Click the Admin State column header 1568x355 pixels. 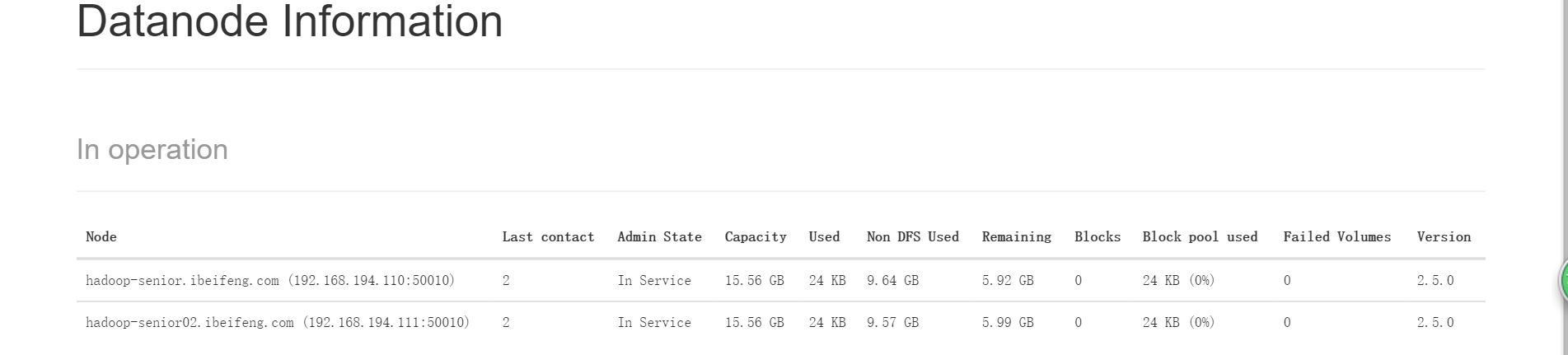point(659,237)
